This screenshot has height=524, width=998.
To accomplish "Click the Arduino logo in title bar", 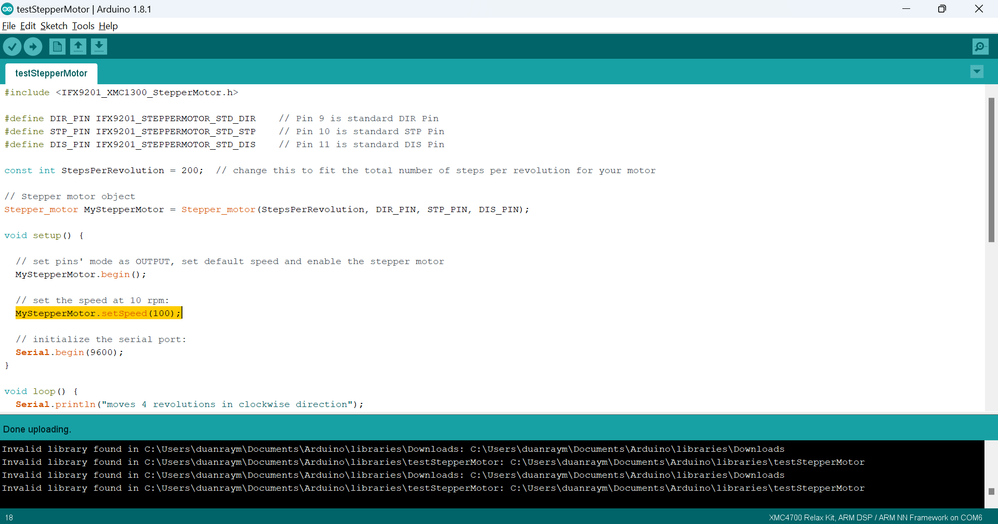I will [8, 9].
